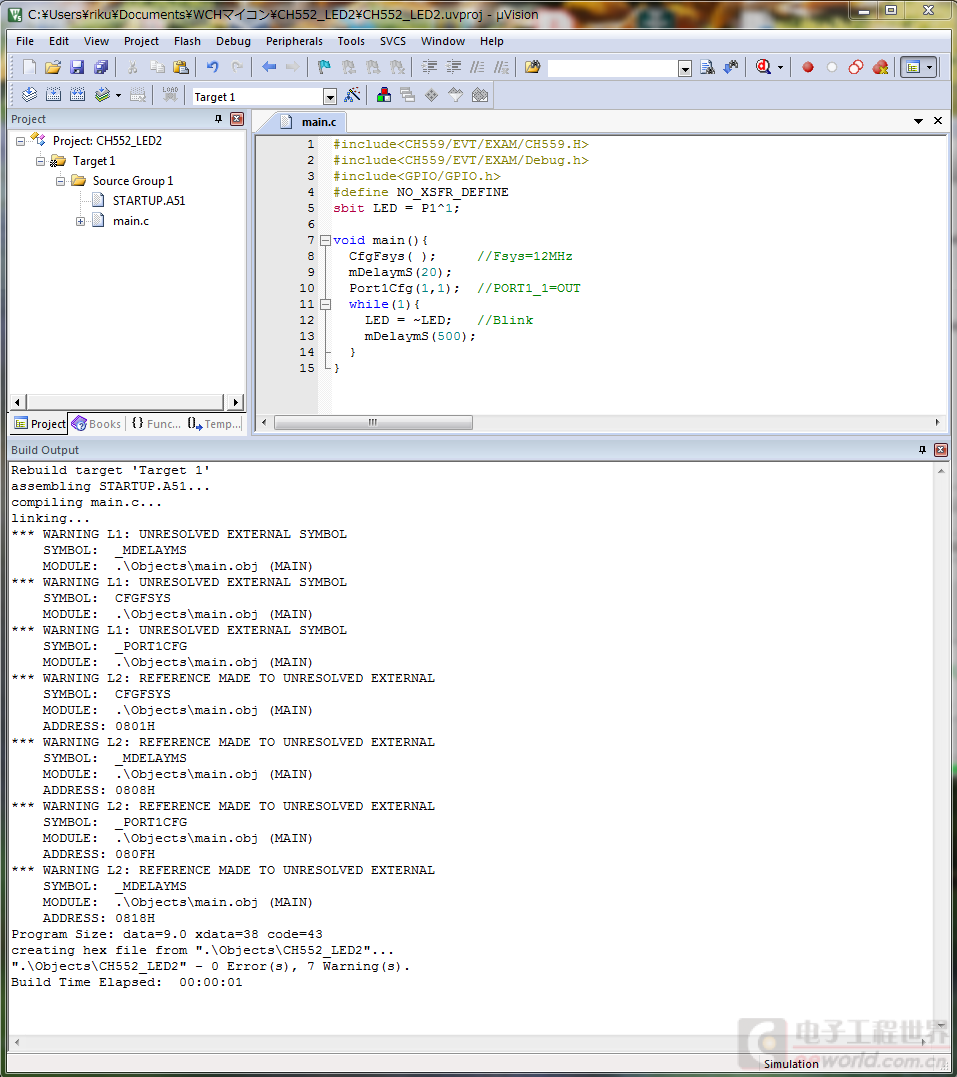Open the Flash menu
957x1077 pixels.
(x=188, y=41)
